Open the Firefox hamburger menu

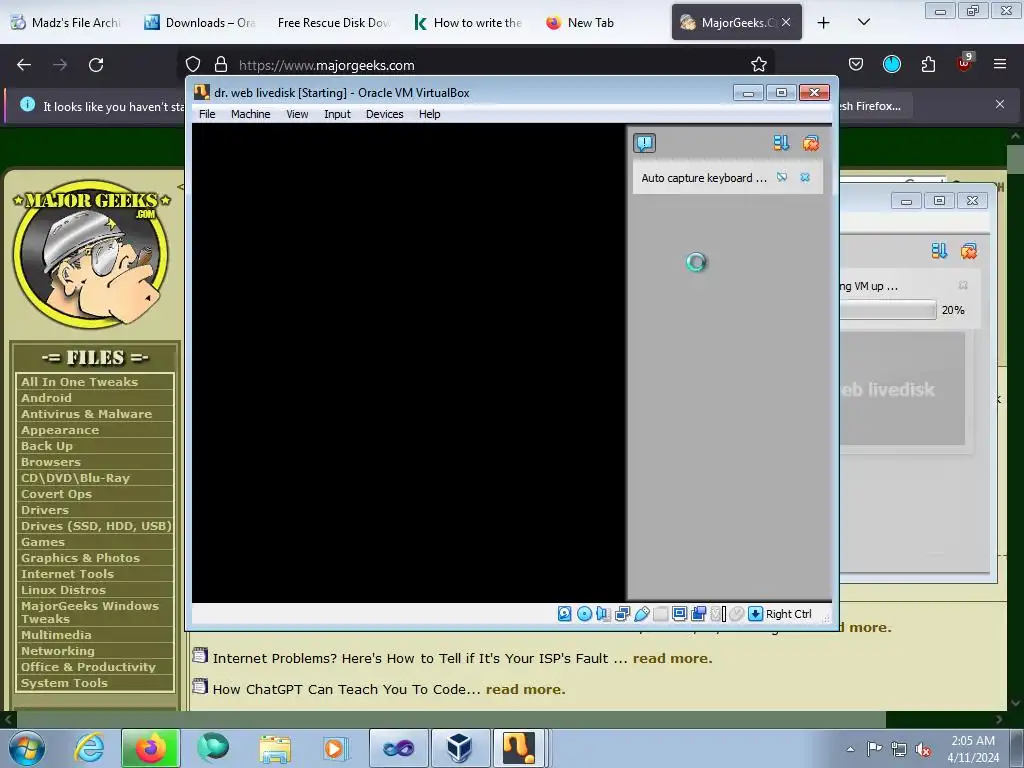click(x=999, y=64)
